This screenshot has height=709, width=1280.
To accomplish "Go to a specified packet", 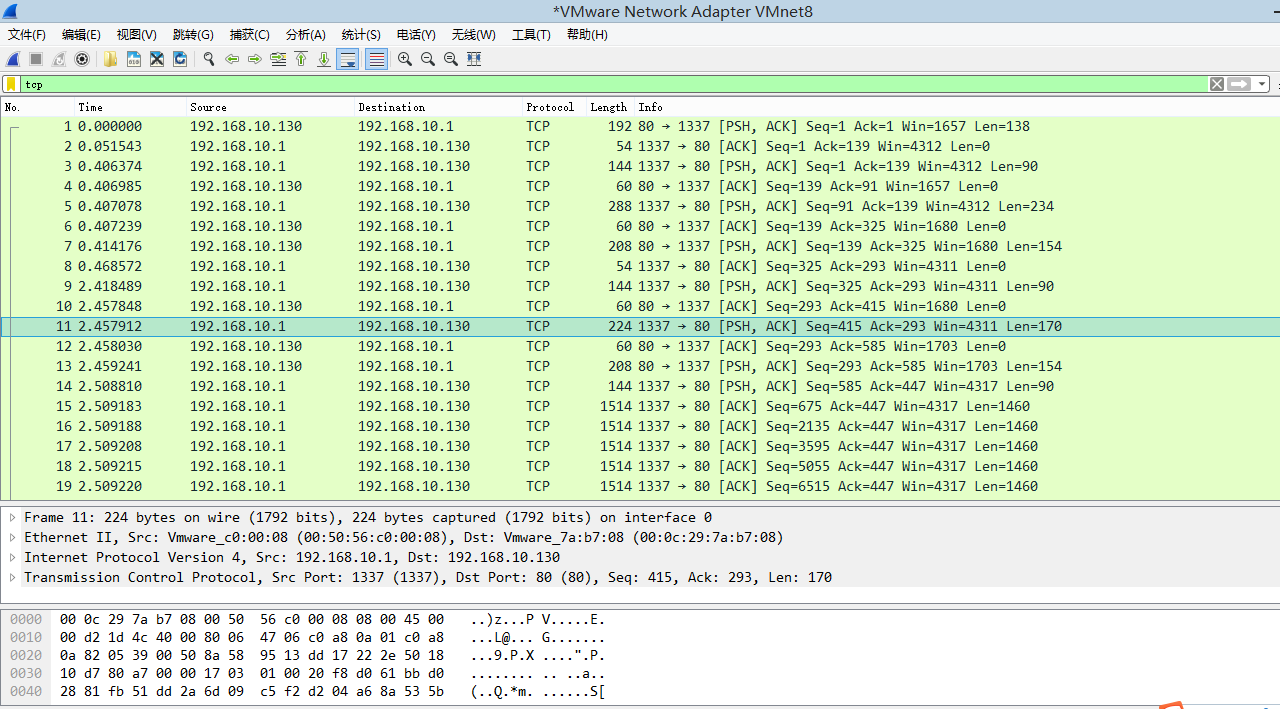I will click(278, 59).
